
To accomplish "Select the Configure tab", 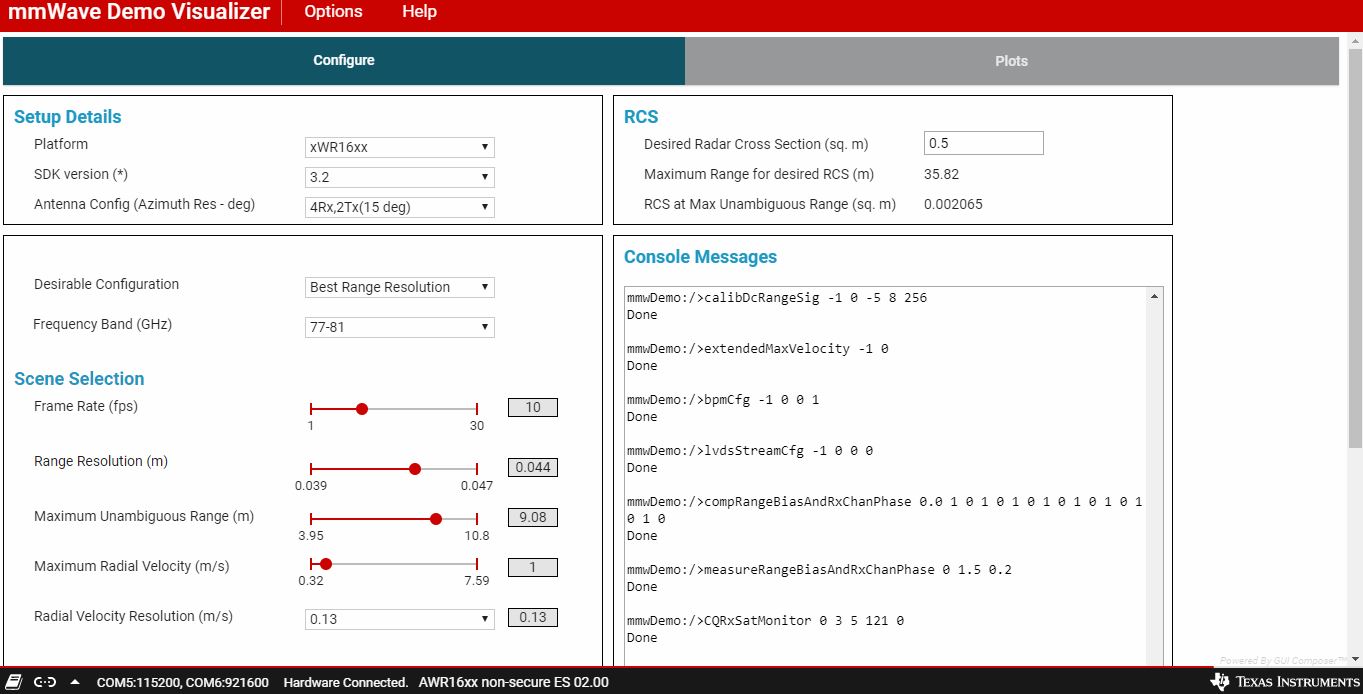I will (x=343, y=60).
